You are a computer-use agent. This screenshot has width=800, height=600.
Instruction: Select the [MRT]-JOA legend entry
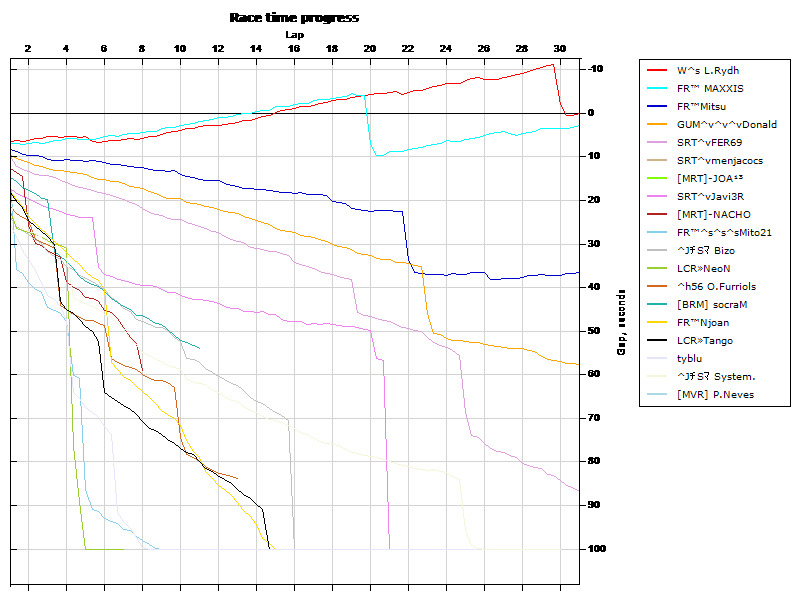[x=710, y=178]
